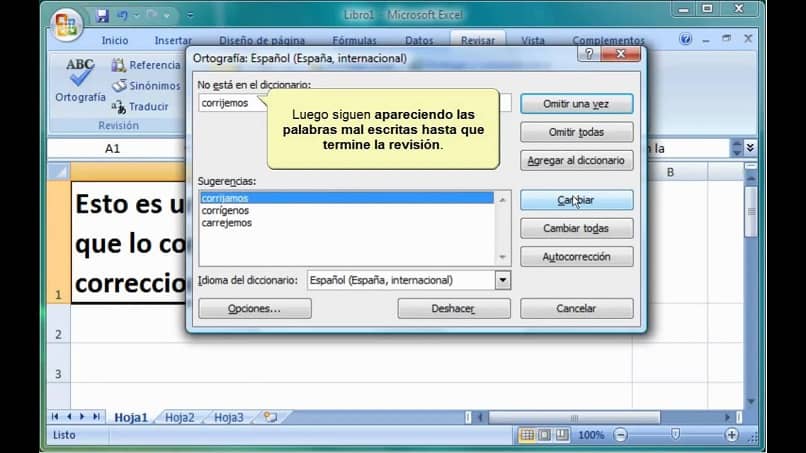Switch to Page Layout view
The height and width of the screenshot is (453, 806).
544,435
